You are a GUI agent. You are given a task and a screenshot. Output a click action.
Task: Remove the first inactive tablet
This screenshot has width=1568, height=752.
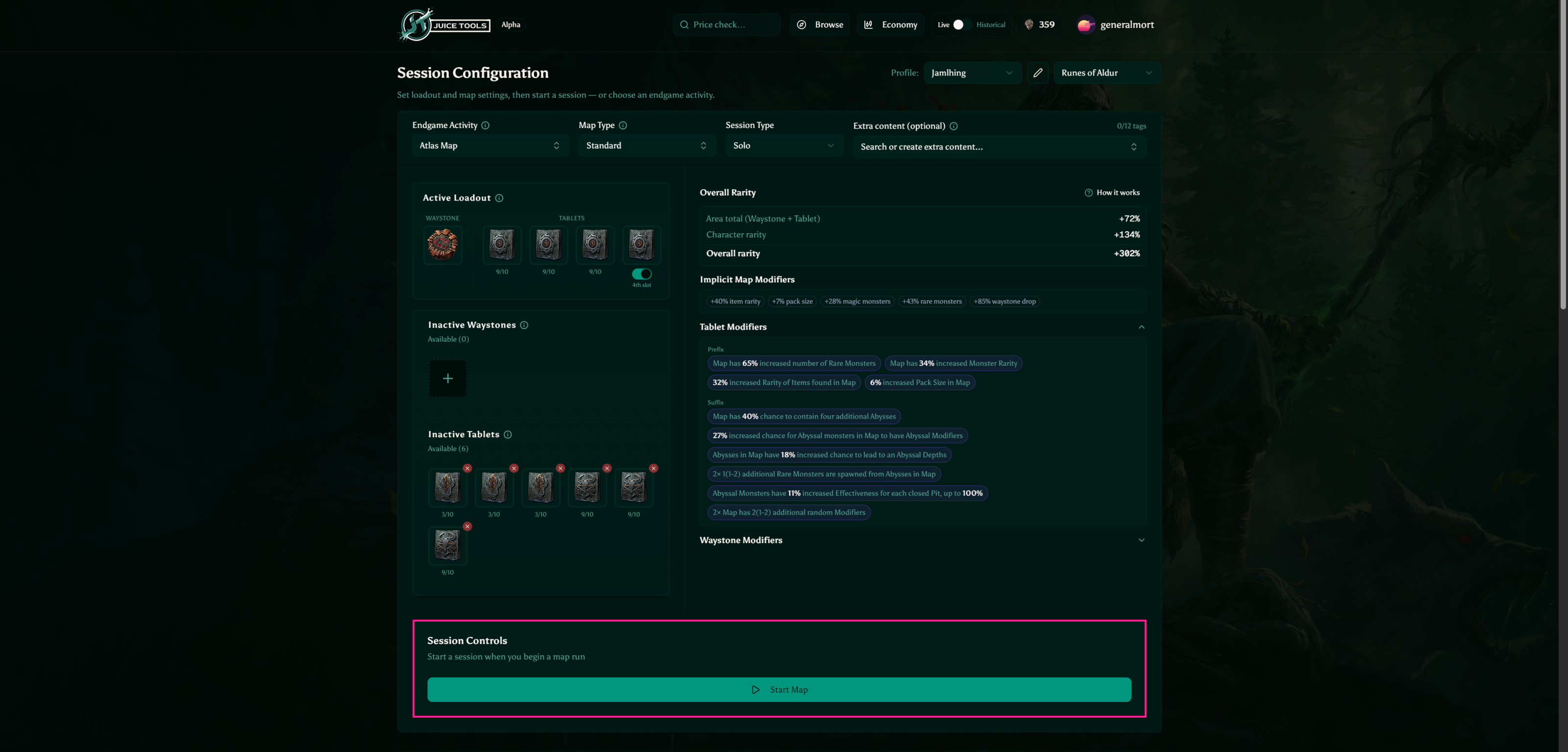click(x=467, y=468)
